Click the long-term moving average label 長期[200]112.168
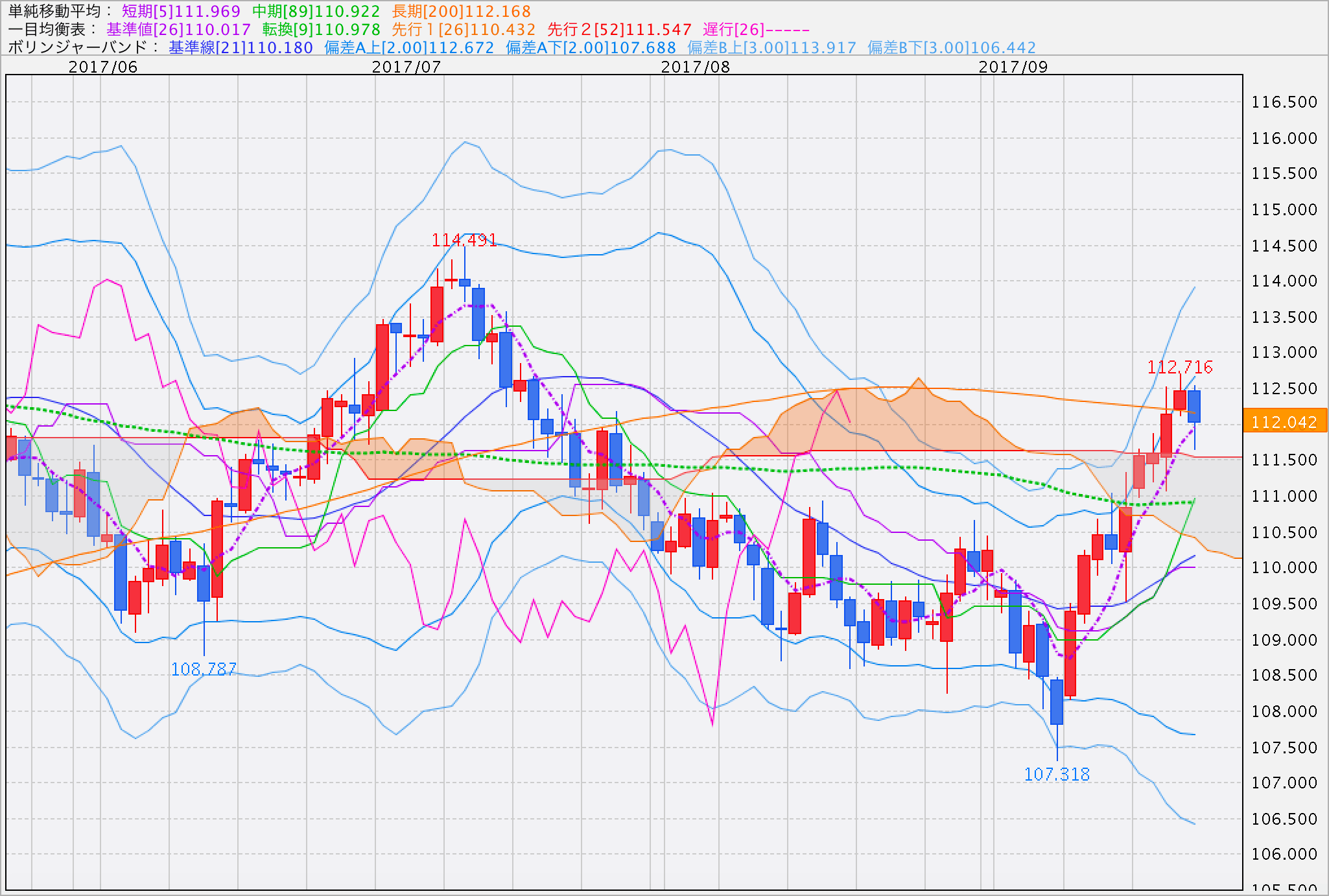Viewport: 1329px width, 896px height. 461,12
